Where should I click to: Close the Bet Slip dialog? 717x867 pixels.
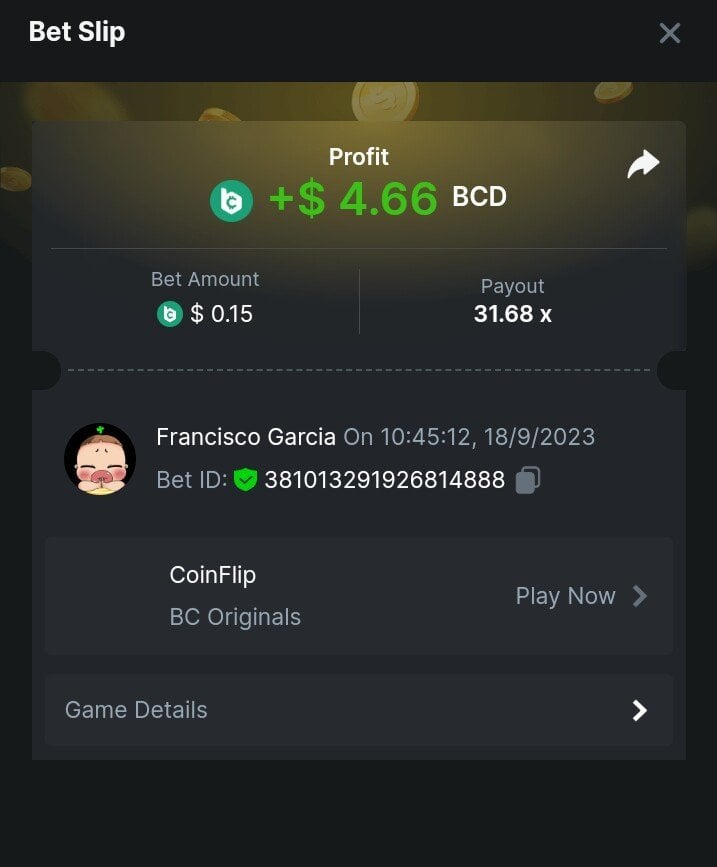[x=669, y=33]
